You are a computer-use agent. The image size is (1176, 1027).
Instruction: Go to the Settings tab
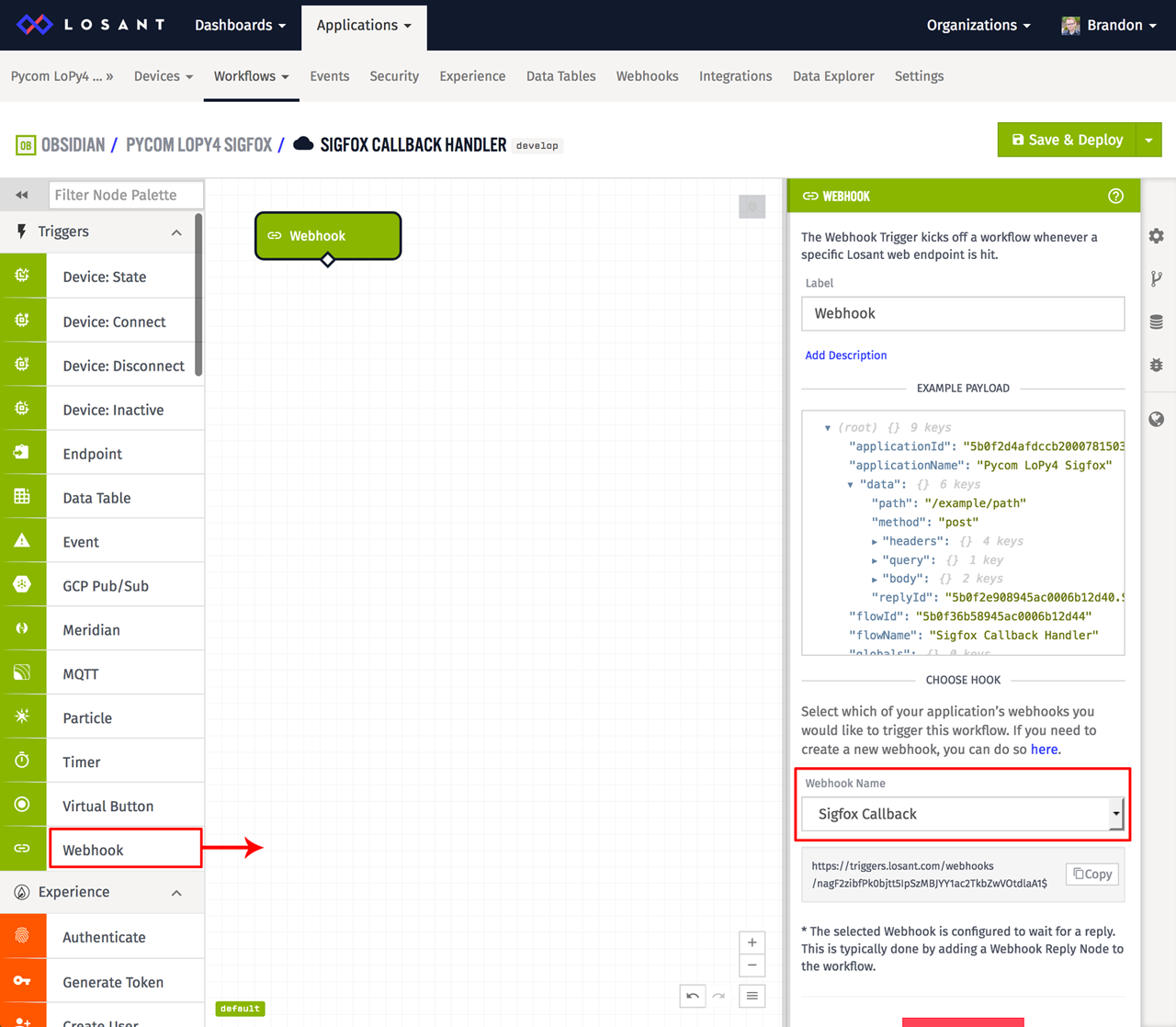(920, 76)
